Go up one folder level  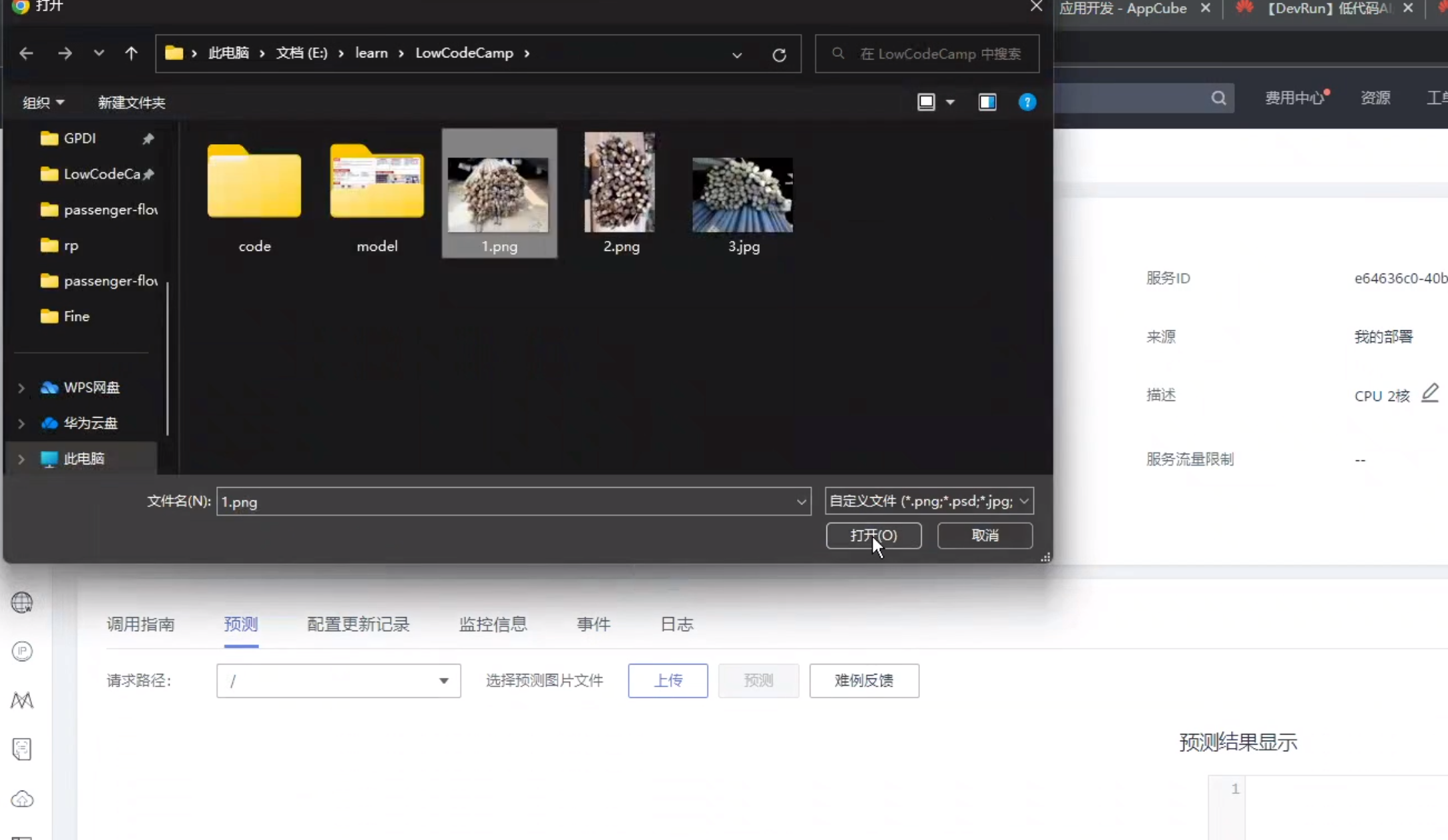click(x=131, y=53)
